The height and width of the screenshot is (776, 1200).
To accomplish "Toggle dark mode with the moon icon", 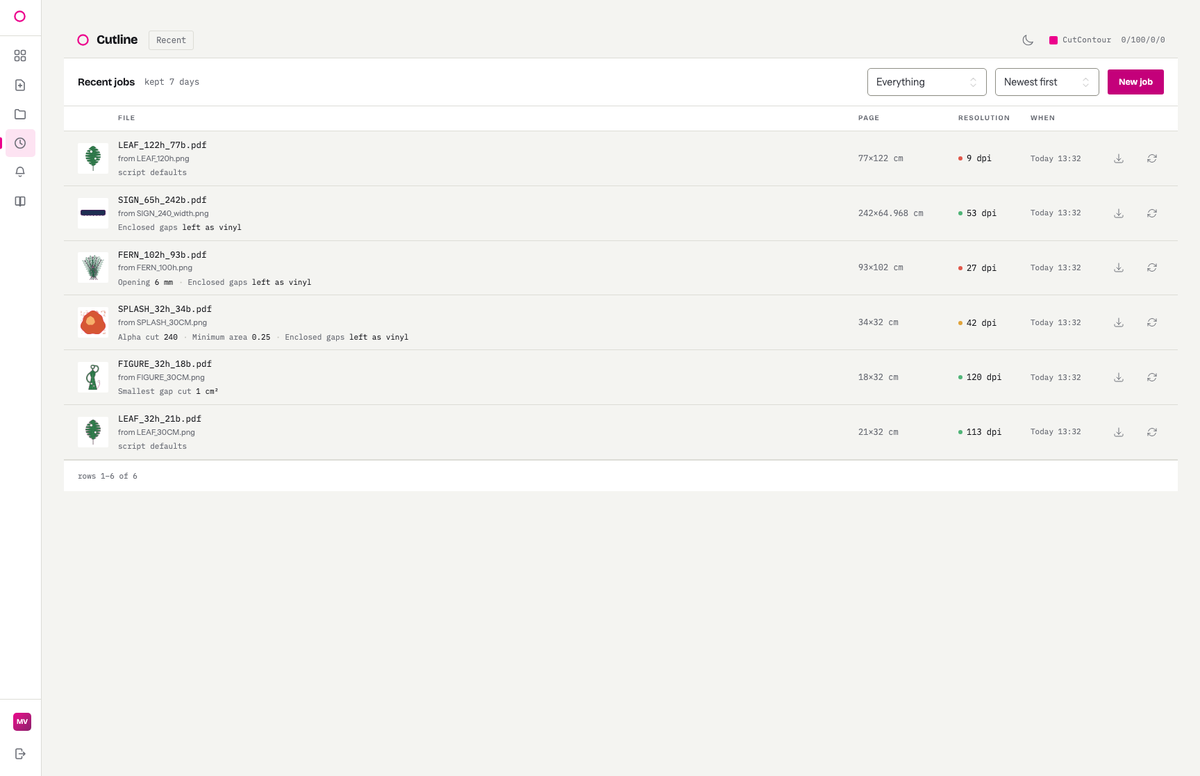I will (1027, 40).
